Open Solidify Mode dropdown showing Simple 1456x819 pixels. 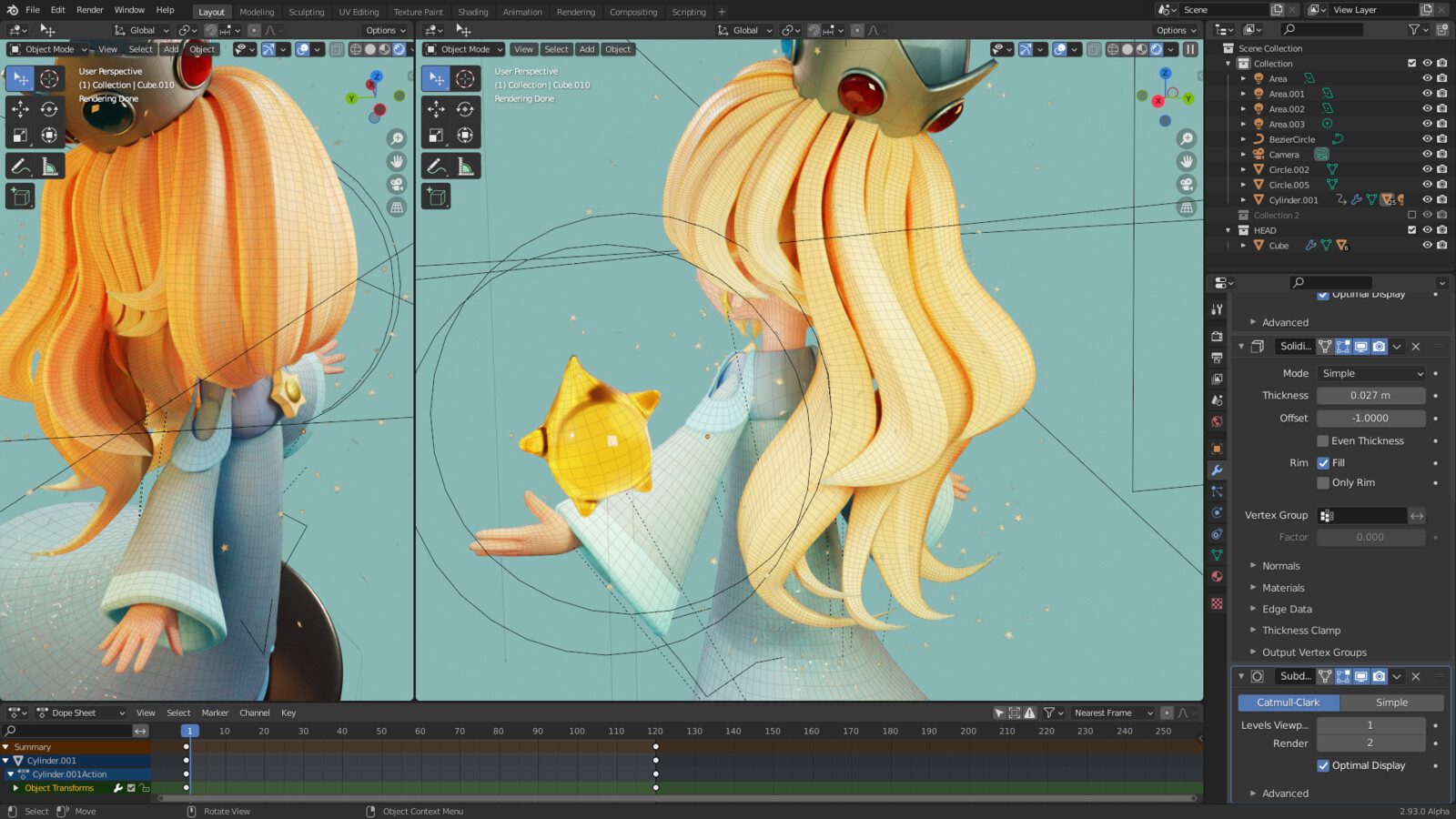[x=1371, y=374]
